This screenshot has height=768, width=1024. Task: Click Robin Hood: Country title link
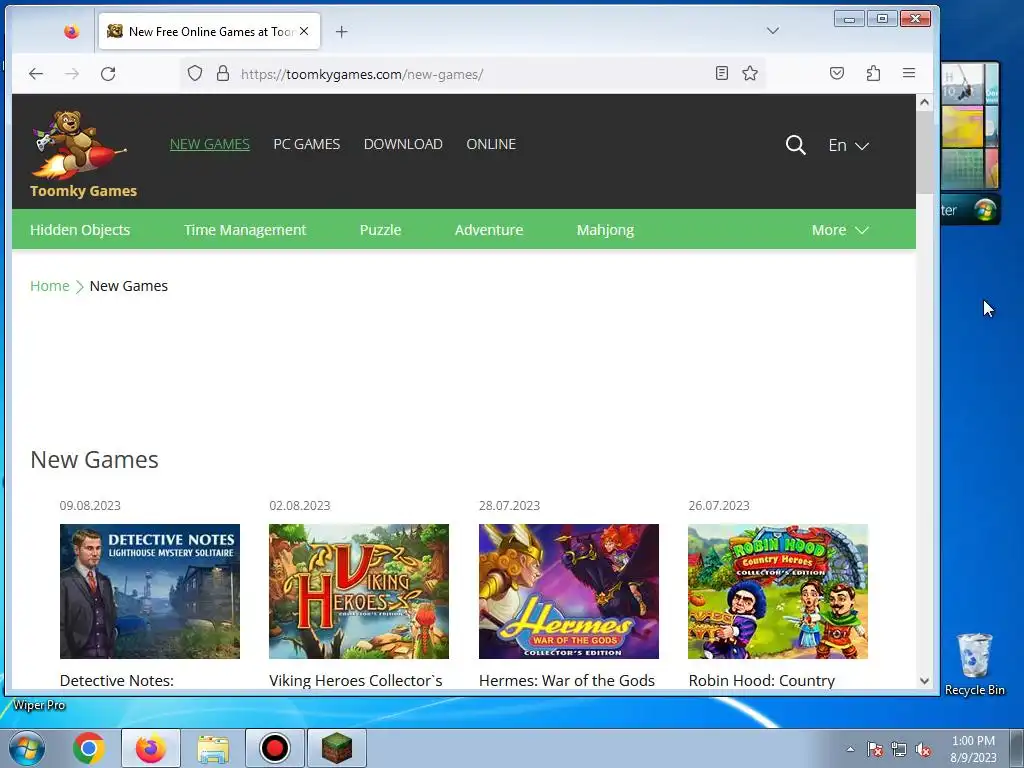point(761,680)
